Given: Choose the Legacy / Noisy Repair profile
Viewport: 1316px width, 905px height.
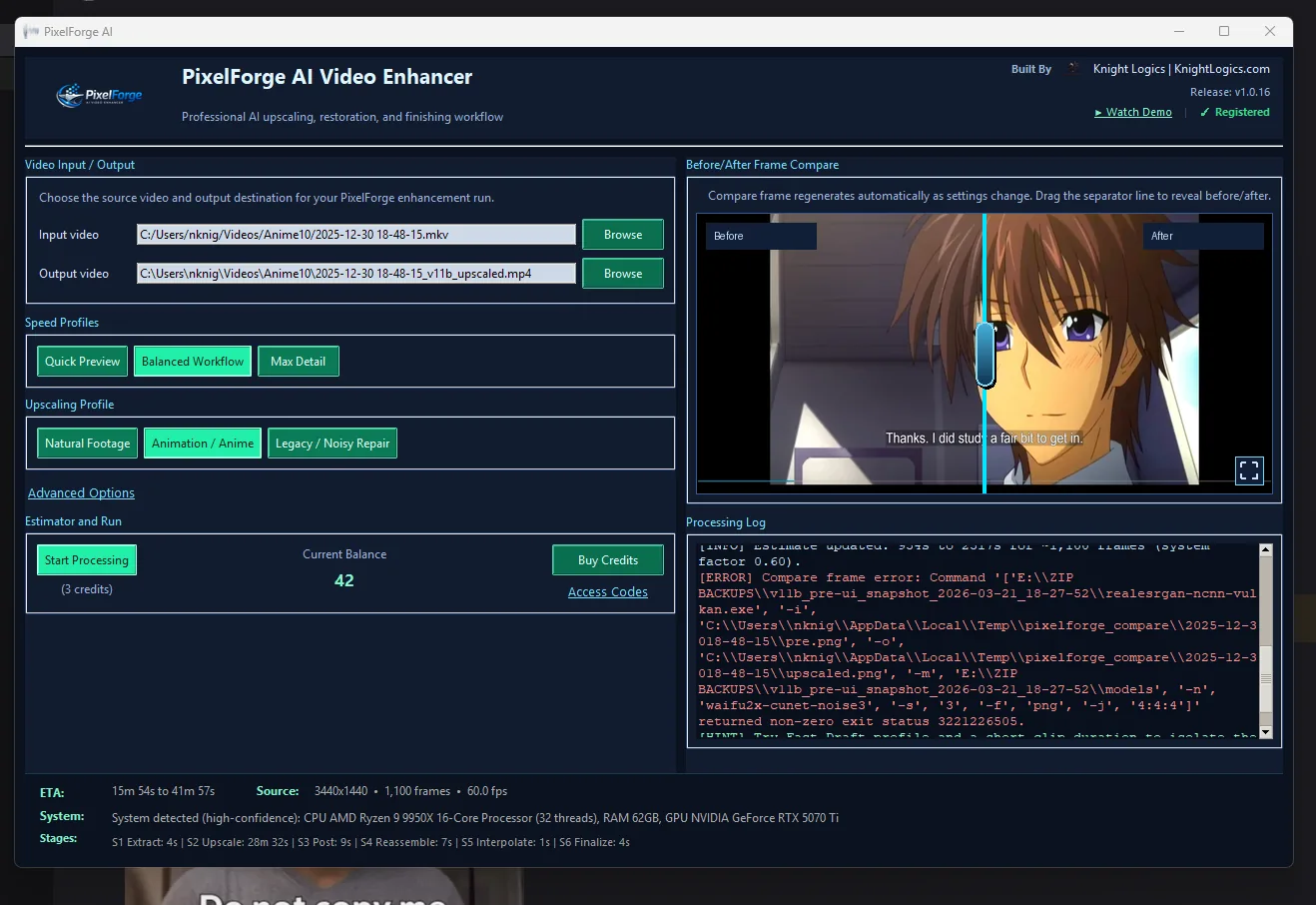Looking at the screenshot, I should click(x=332, y=444).
